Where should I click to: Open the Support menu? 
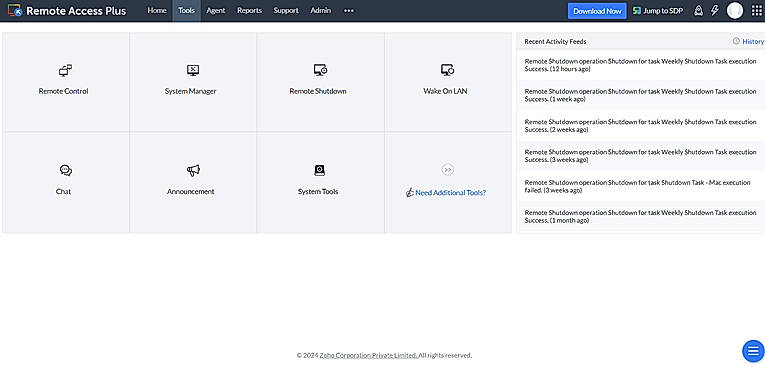(x=286, y=11)
